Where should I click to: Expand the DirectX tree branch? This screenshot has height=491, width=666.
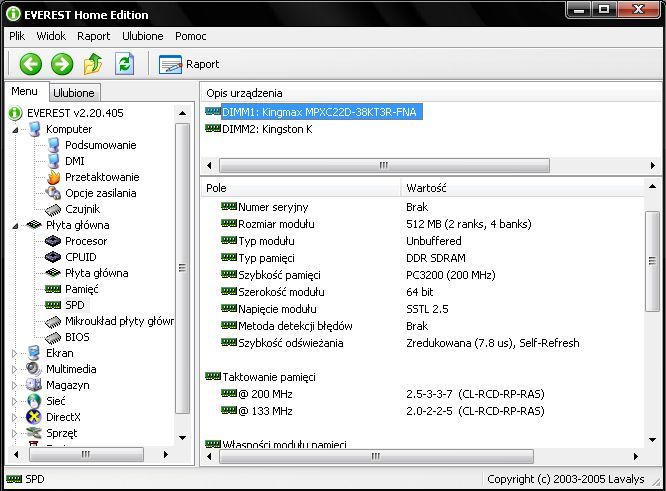pyautogui.click(x=14, y=418)
